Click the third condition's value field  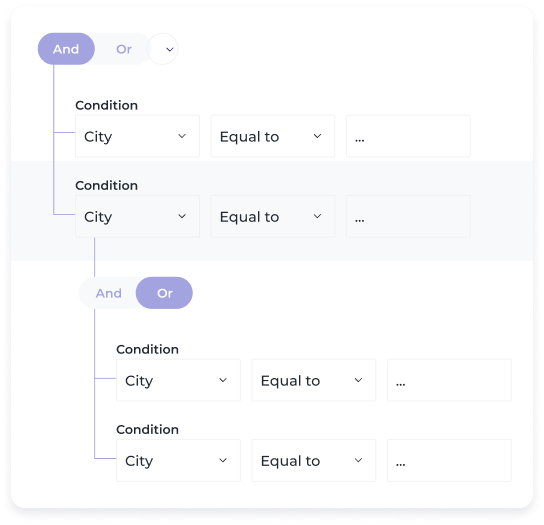[x=449, y=380]
